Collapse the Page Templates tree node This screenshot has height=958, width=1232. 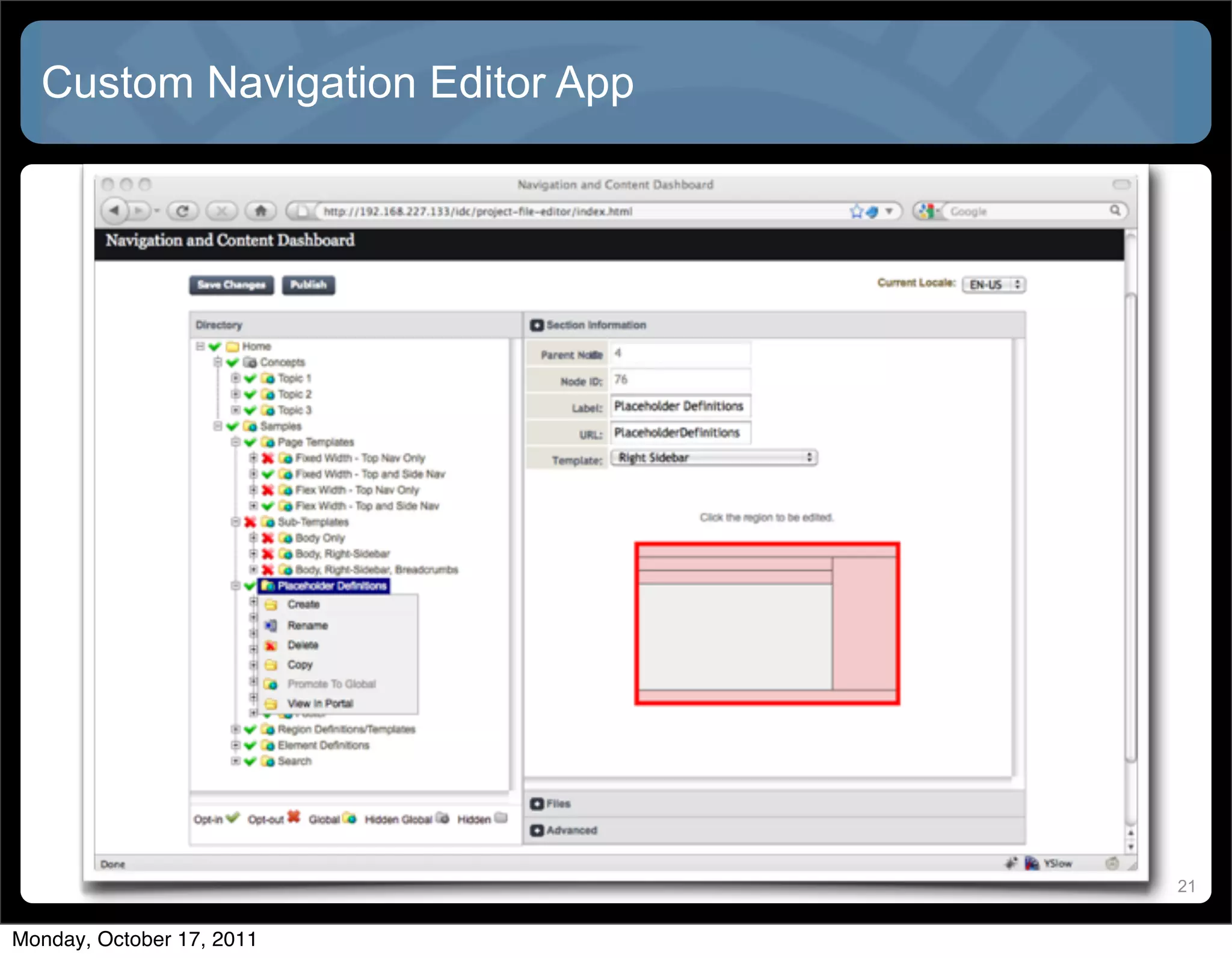[236, 442]
